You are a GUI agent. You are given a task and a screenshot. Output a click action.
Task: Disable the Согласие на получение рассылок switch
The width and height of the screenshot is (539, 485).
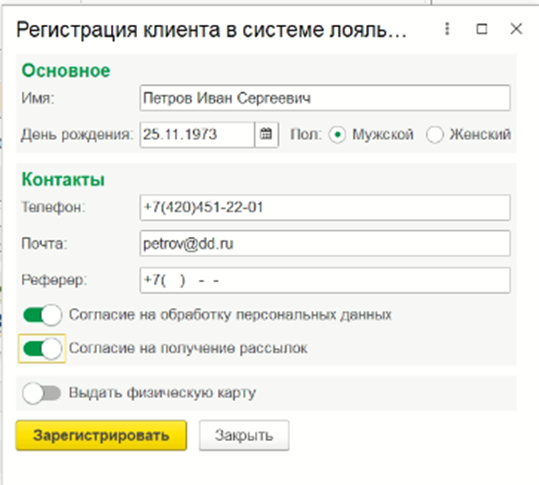[42, 349]
